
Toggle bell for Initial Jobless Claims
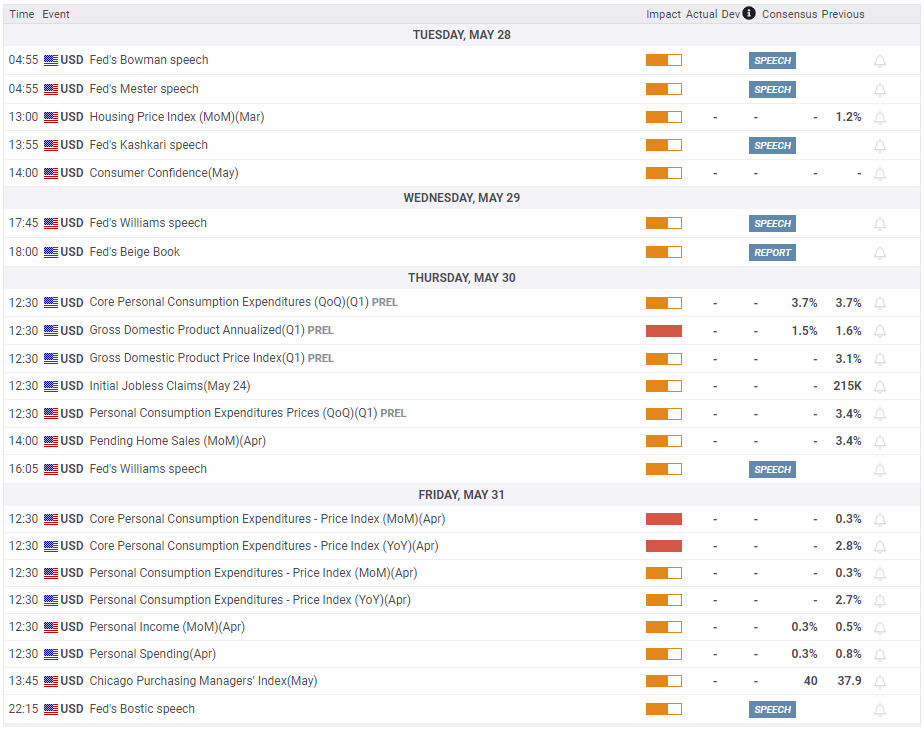[x=880, y=387]
